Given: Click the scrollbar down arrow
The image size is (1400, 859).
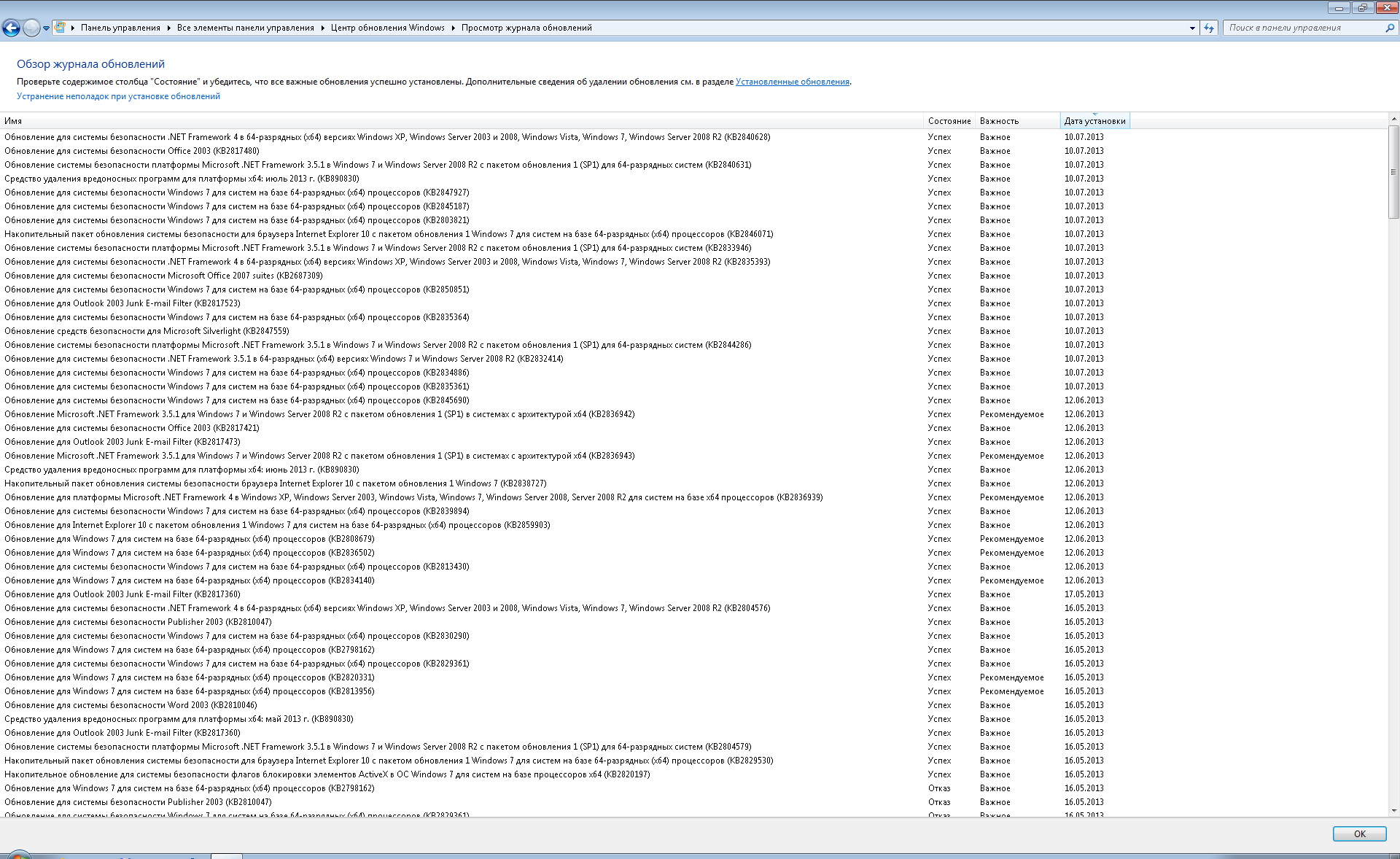Looking at the screenshot, I should 1393,810.
